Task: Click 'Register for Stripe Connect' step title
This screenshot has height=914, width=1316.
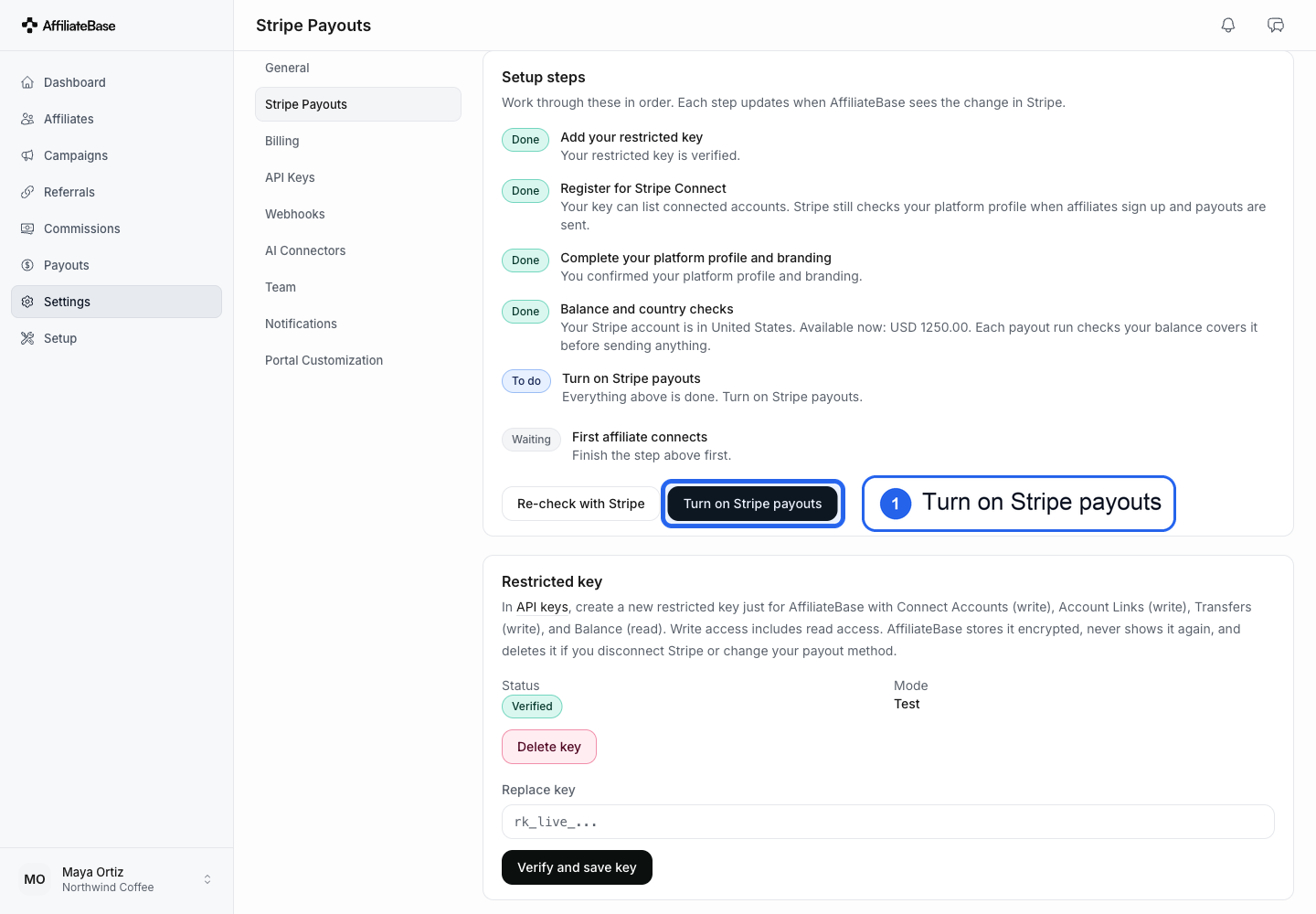Action: pos(643,188)
